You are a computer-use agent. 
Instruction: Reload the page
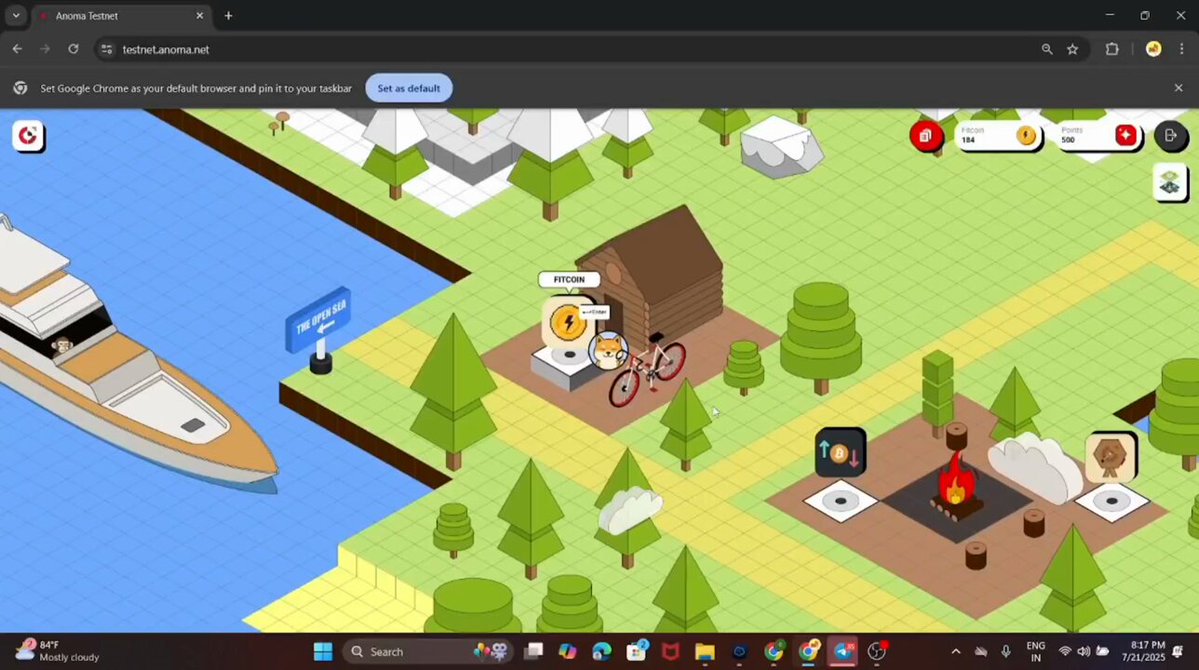point(73,49)
